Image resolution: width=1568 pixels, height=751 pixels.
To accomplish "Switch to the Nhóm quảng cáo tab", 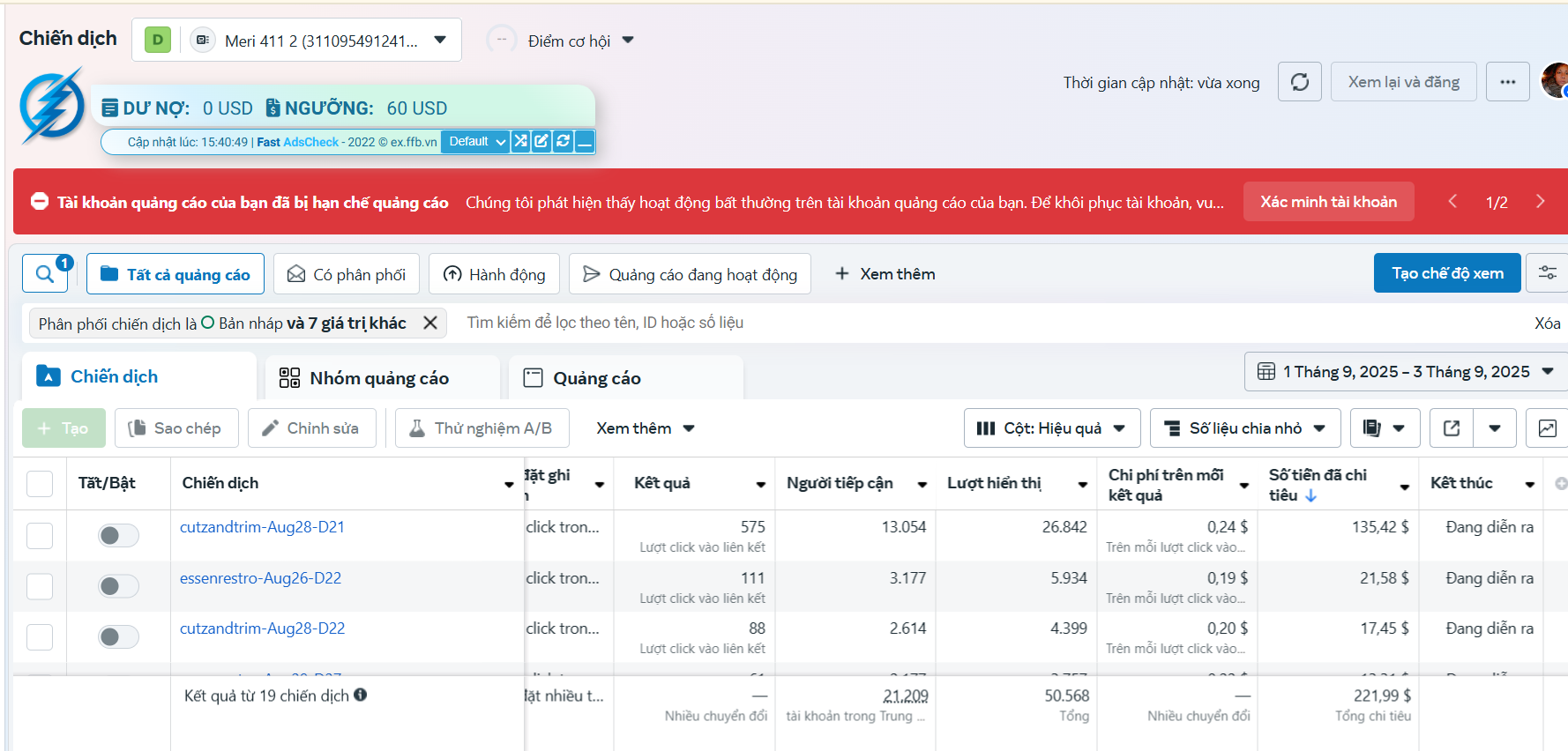I will 383,378.
